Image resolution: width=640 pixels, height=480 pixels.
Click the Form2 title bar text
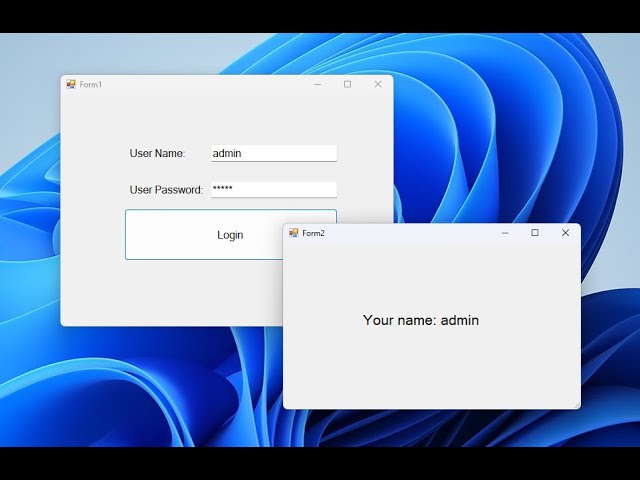[x=313, y=233]
